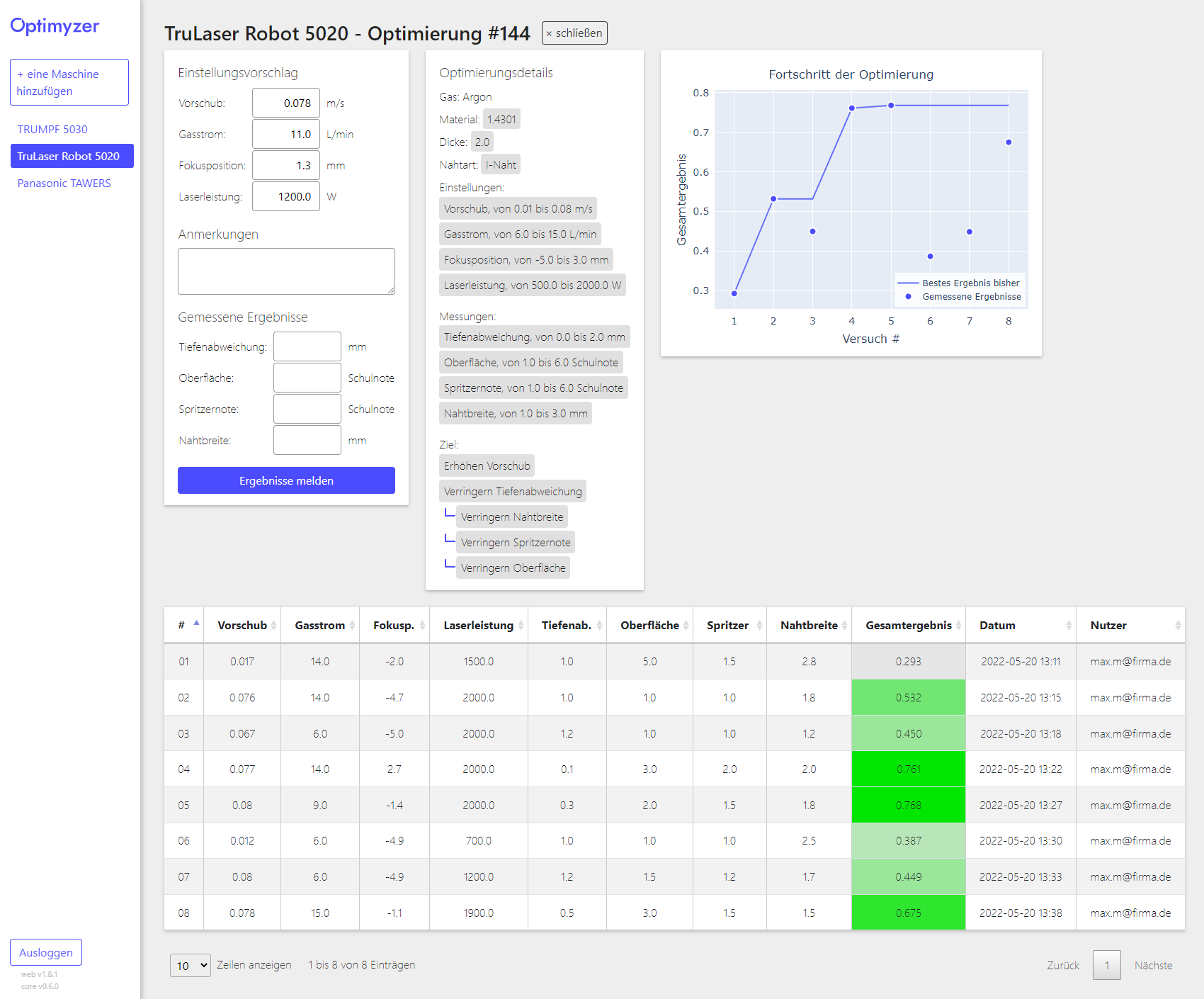Toggle Bestes Ergebnis bisher legend entry

[x=960, y=283]
